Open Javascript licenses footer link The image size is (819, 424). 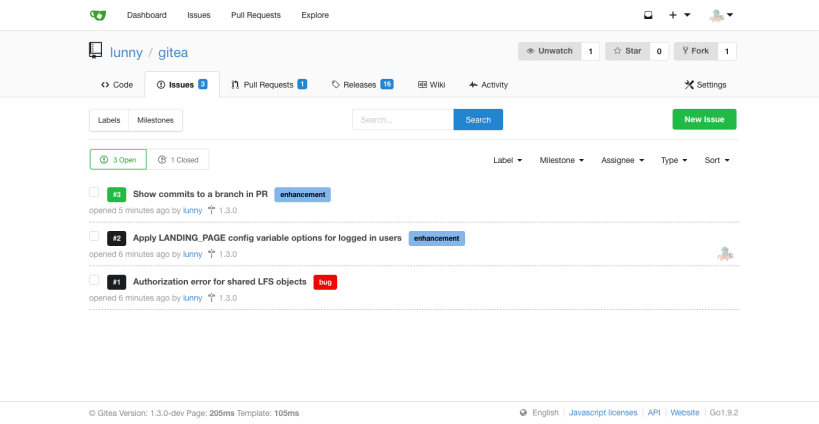coord(603,413)
